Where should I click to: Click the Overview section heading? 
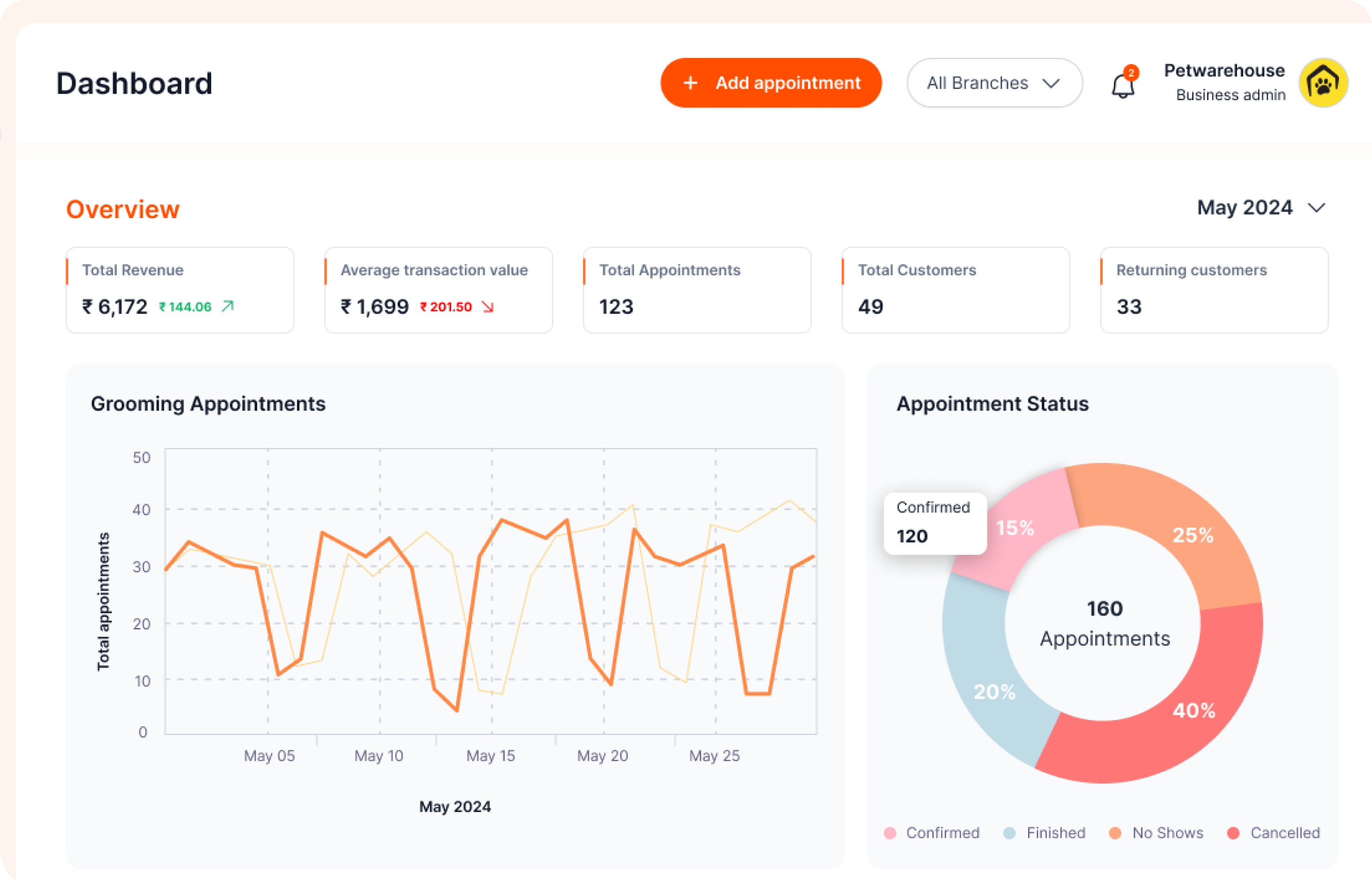123,209
